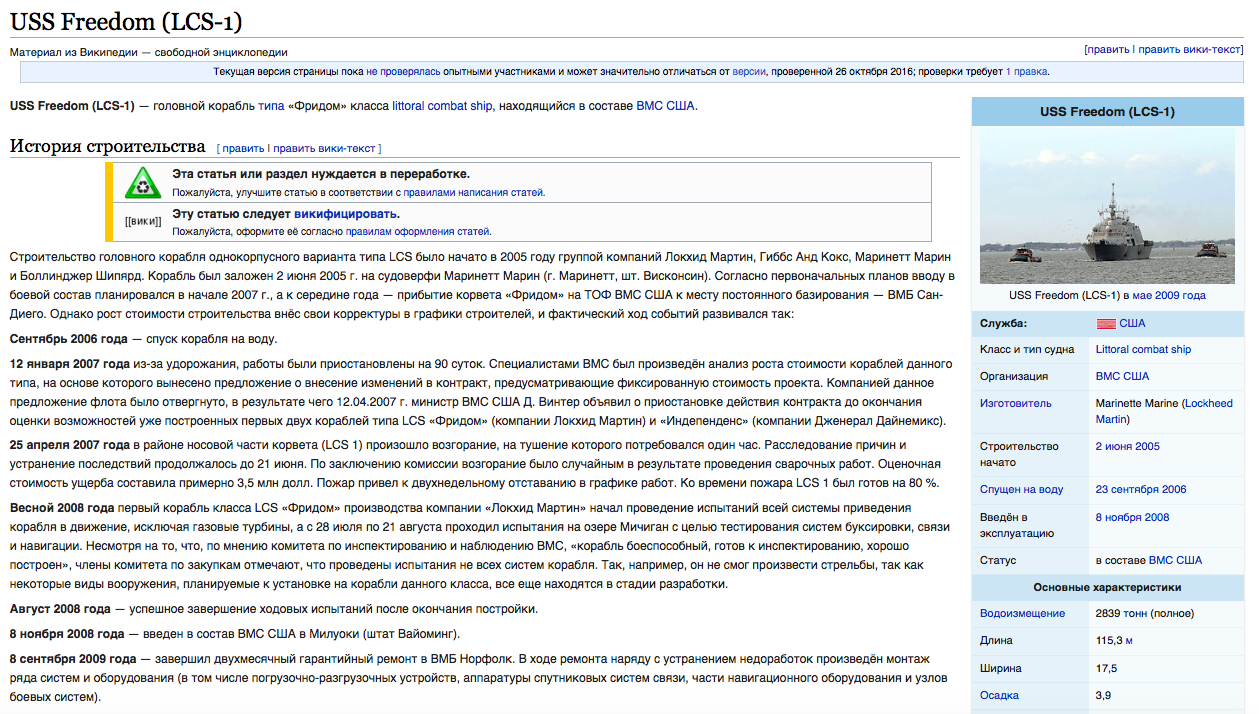This screenshot has height=714, width=1259.
Task: Click the 'Основные характеристики' infobox subheader
Action: pos(1107,588)
